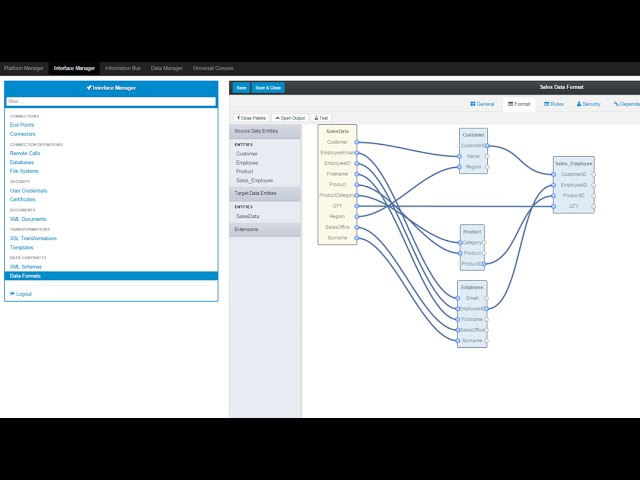This screenshot has height=480, width=640.
Task: Click the Logout link
Action: [21, 294]
